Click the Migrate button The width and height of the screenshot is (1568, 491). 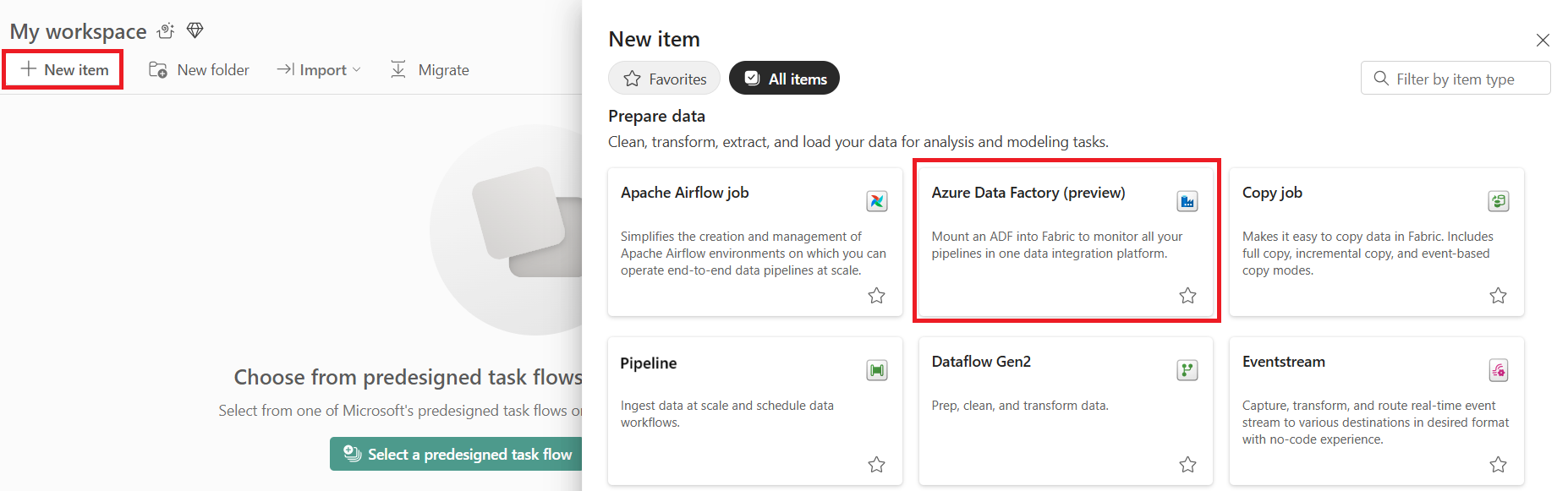(430, 70)
